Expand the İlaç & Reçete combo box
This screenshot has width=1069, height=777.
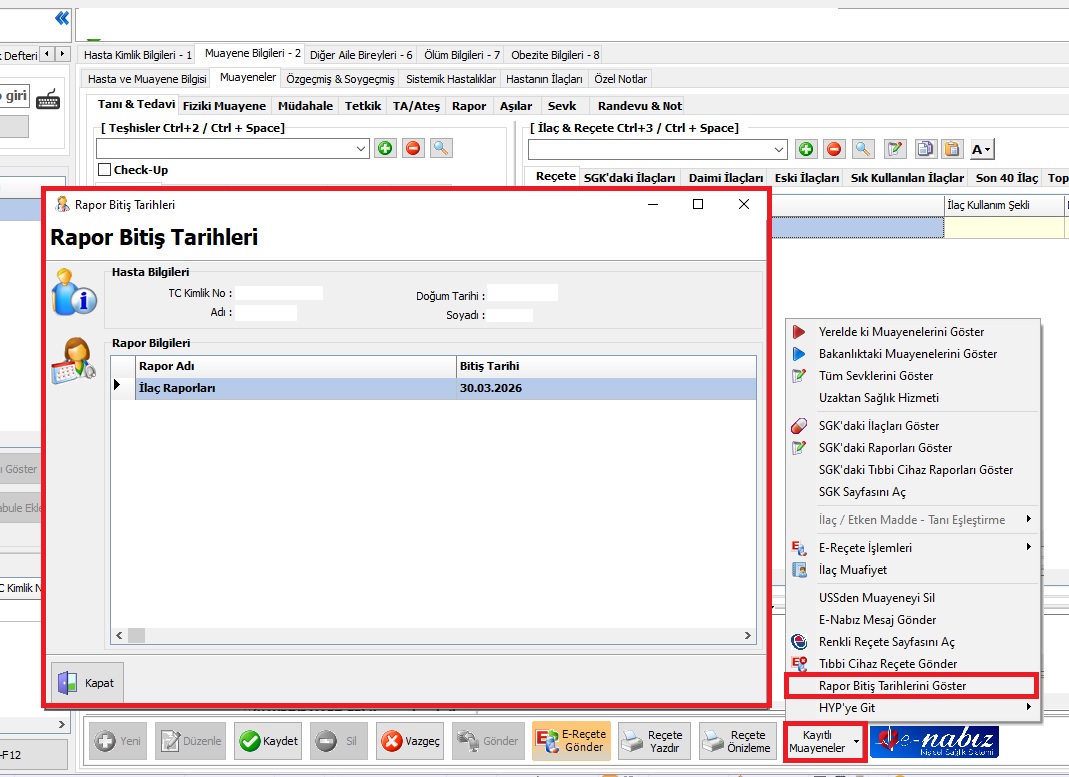point(781,150)
